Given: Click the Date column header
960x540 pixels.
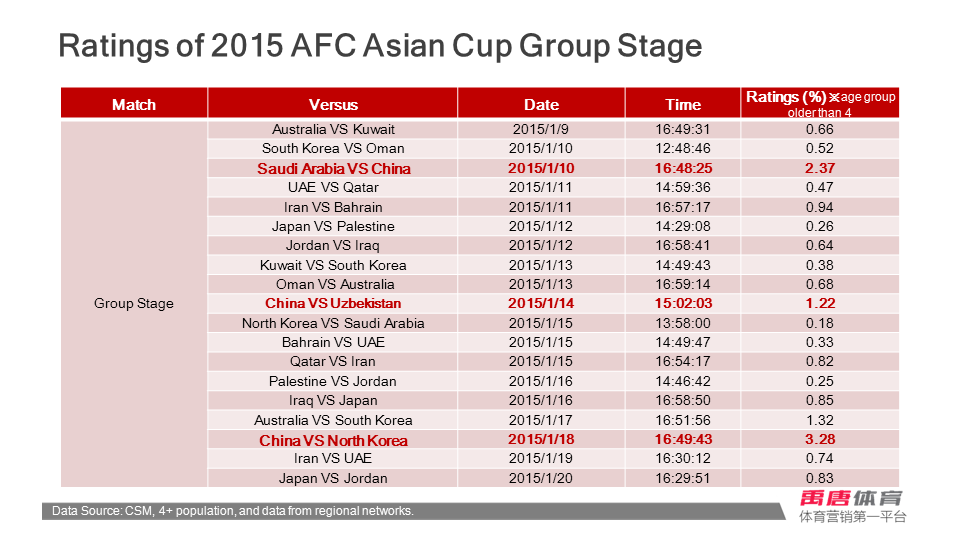Looking at the screenshot, I should 541,104.
